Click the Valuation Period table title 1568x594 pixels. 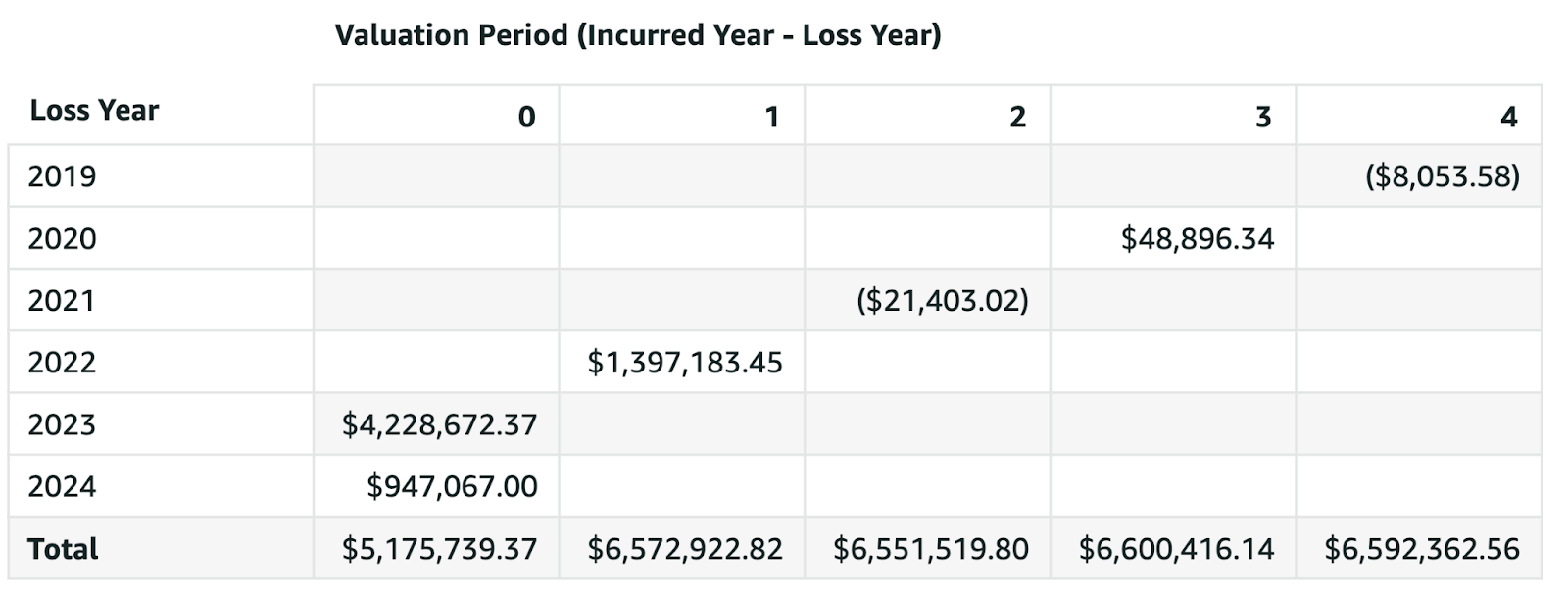click(x=637, y=35)
